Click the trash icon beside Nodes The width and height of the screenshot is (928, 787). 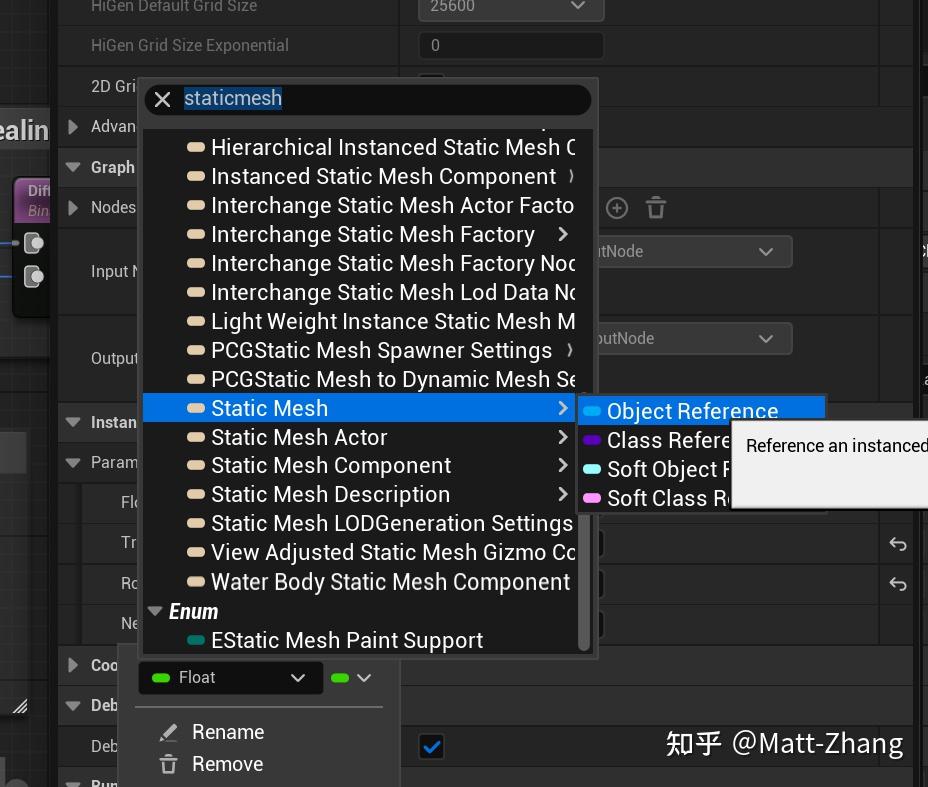[x=656, y=208]
